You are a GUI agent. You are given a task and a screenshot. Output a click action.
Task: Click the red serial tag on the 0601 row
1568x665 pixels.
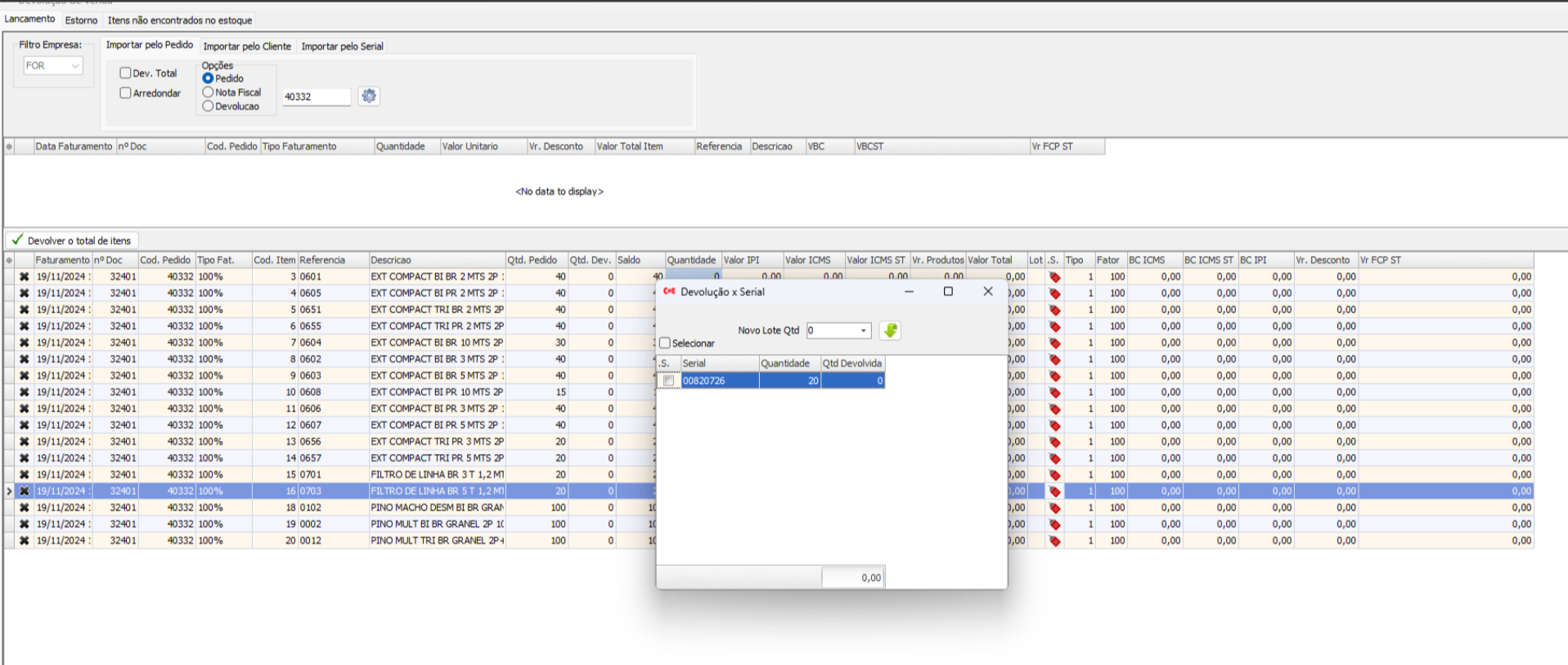(x=1054, y=277)
